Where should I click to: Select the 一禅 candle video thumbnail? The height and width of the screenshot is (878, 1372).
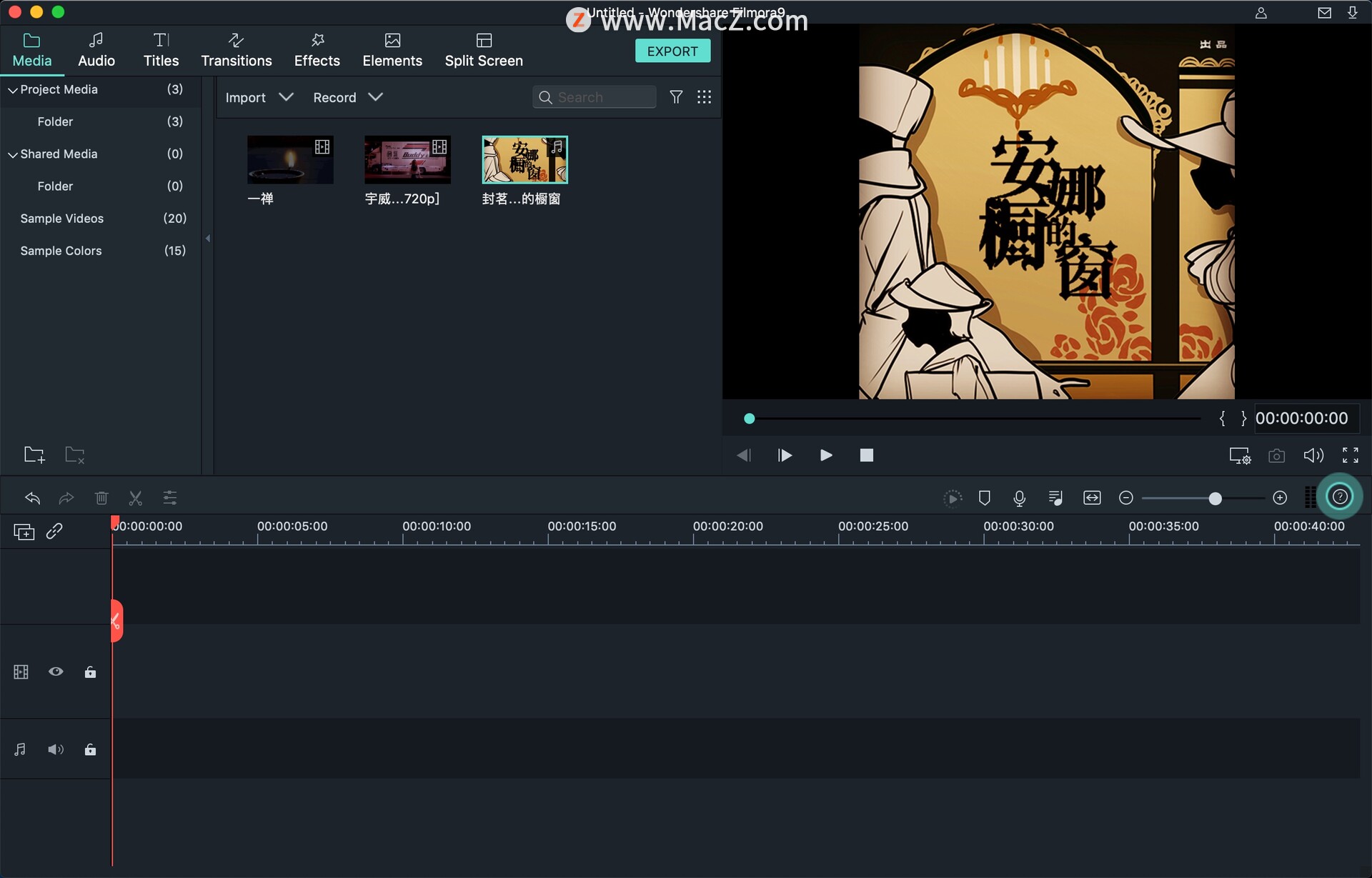[290, 160]
